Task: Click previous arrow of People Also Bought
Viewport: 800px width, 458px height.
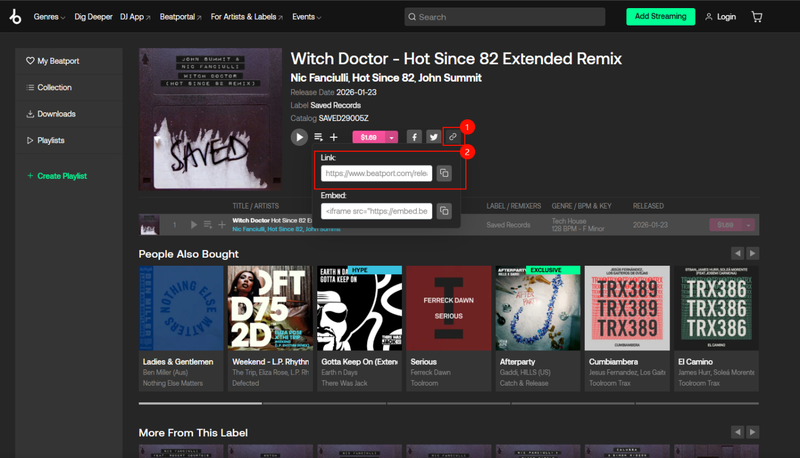Action: pyautogui.click(x=737, y=253)
